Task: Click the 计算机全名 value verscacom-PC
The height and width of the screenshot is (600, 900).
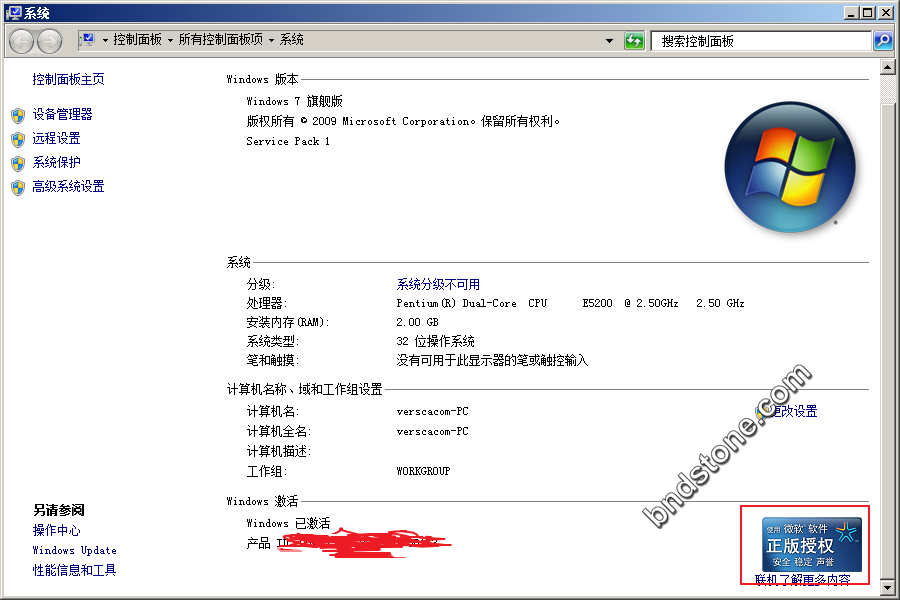Action: [x=432, y=432]
